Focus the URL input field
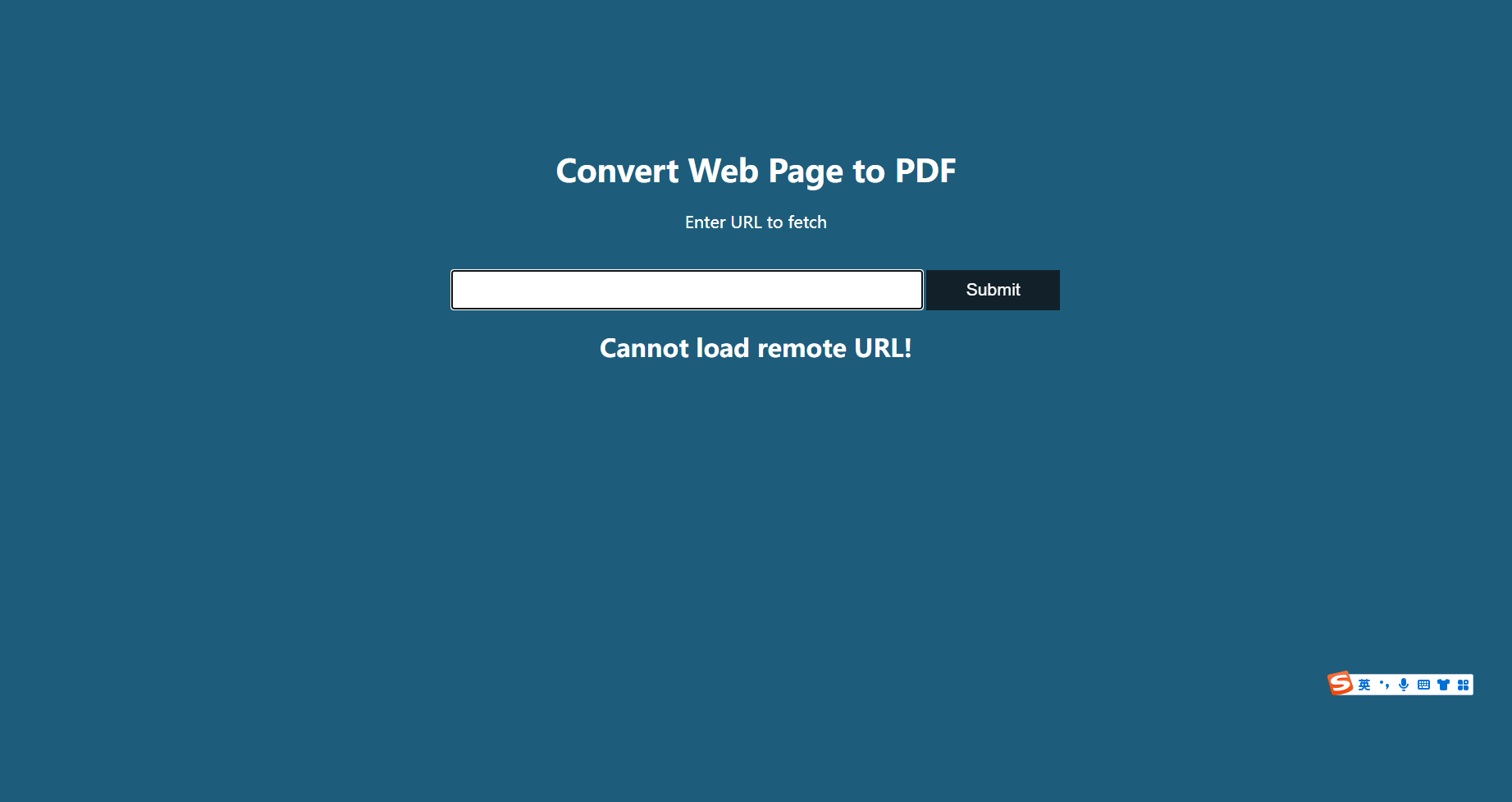Screen dimensions: 1512x802 [x=687, y=290]
